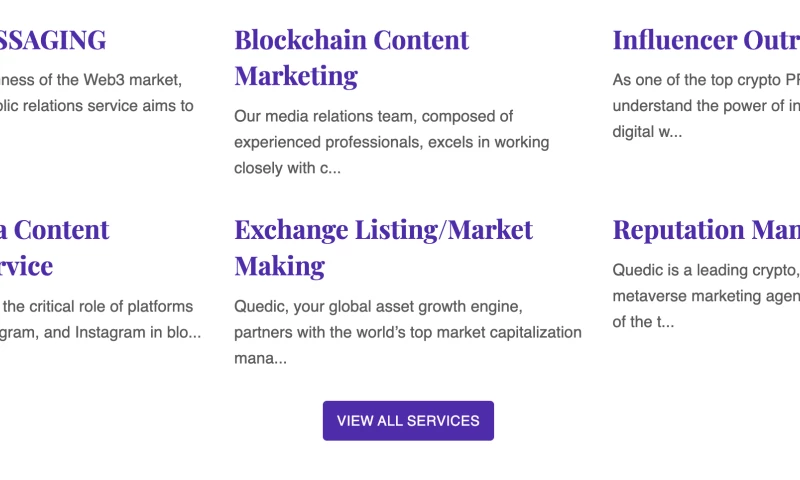This screenshot has width=800, height=480.
Task: Click the "closely with c..." truncated text
Action: pos(287,168)
